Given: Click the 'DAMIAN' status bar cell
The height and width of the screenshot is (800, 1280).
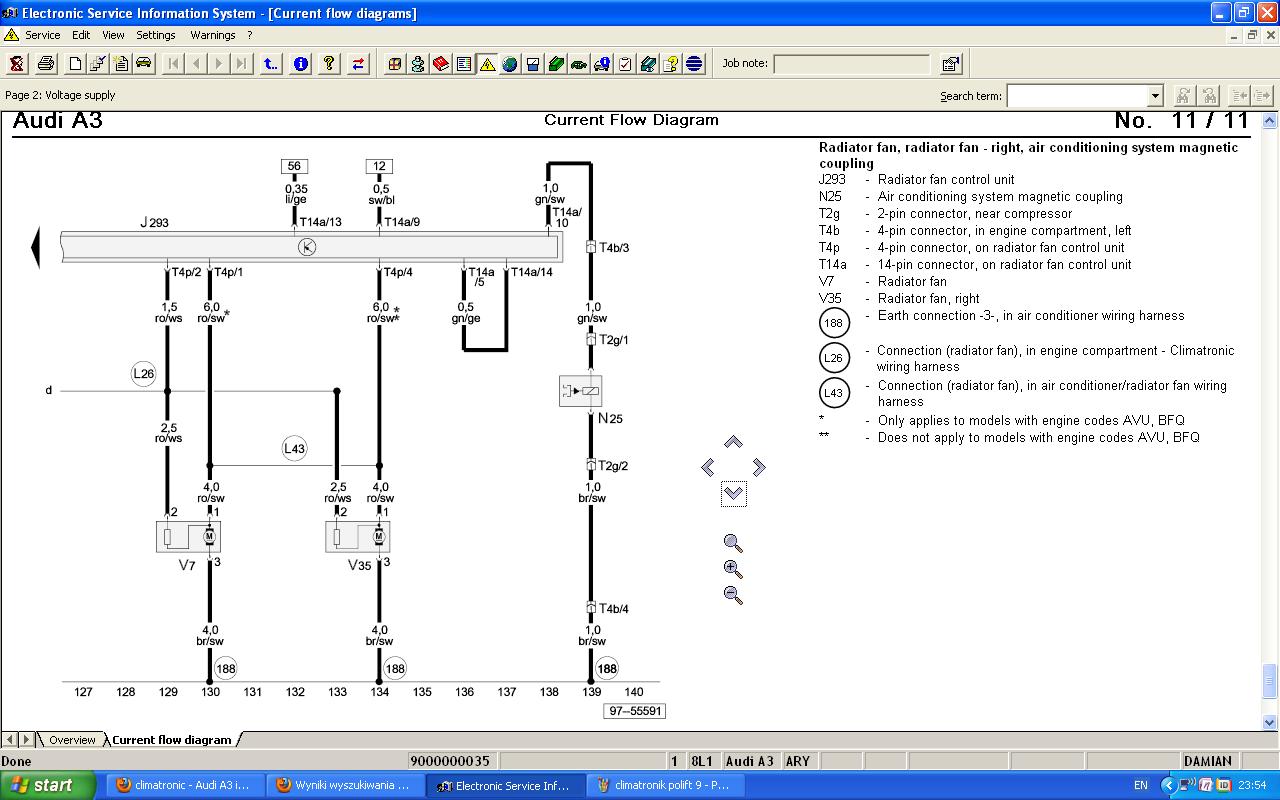Looking at the screenshot, I should coord(1208,761).
